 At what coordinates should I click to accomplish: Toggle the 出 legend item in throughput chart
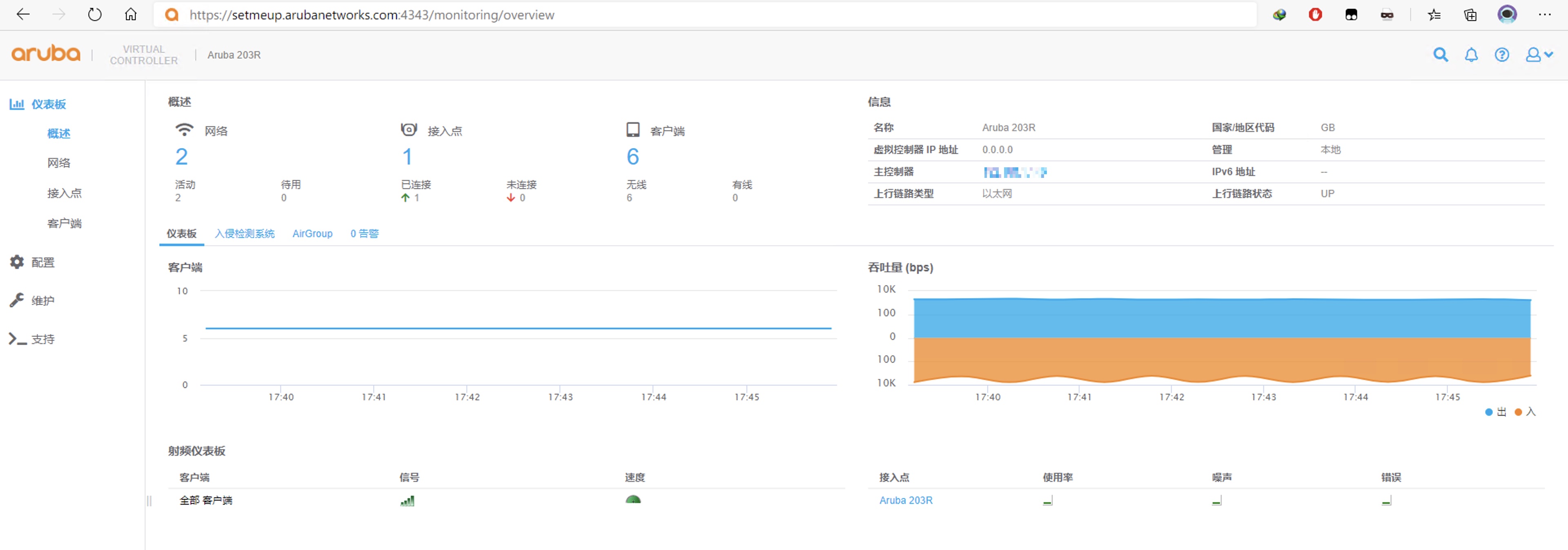click(x=1495, y=412)
